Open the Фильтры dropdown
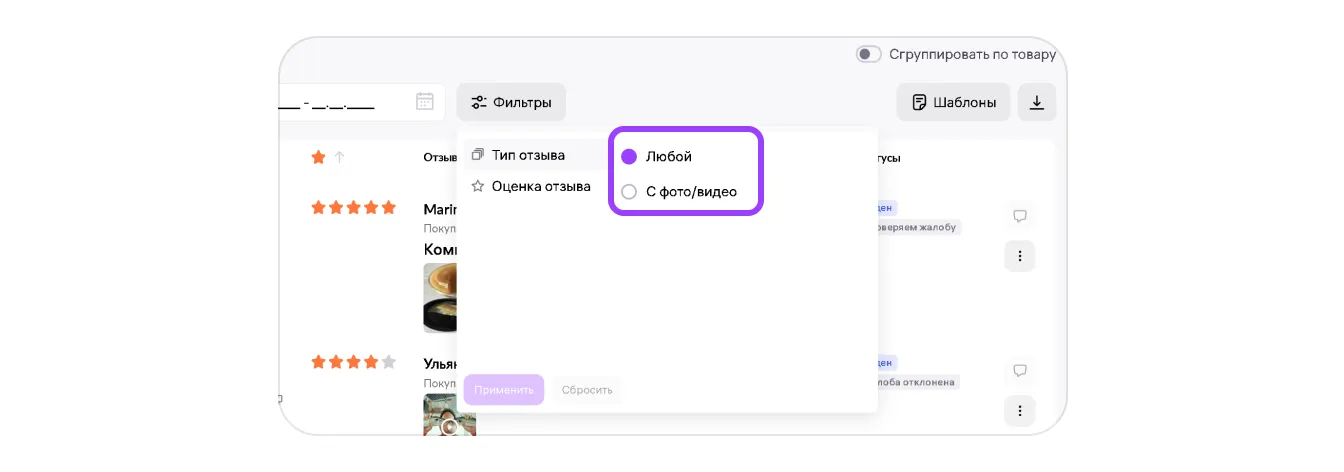The width and height of the screenshot is (1344, 472). point(511,102)
